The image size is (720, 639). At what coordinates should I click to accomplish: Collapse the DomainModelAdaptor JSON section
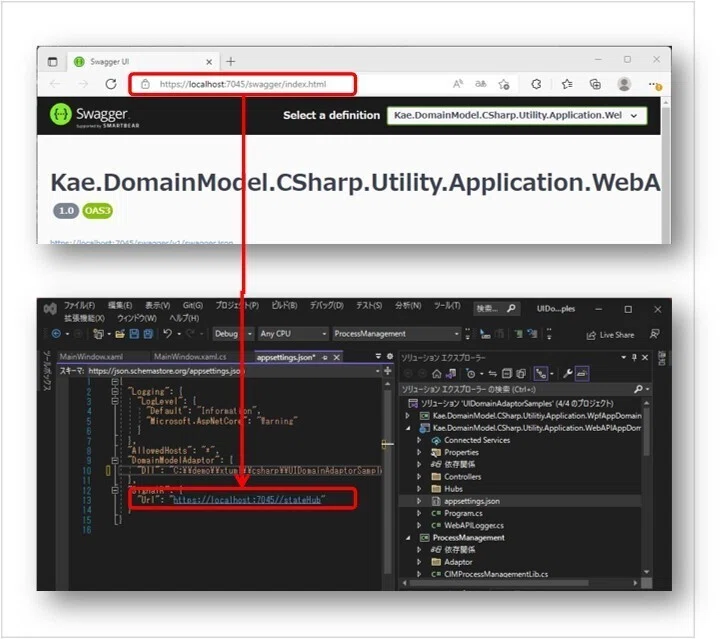tap(115, 460)
